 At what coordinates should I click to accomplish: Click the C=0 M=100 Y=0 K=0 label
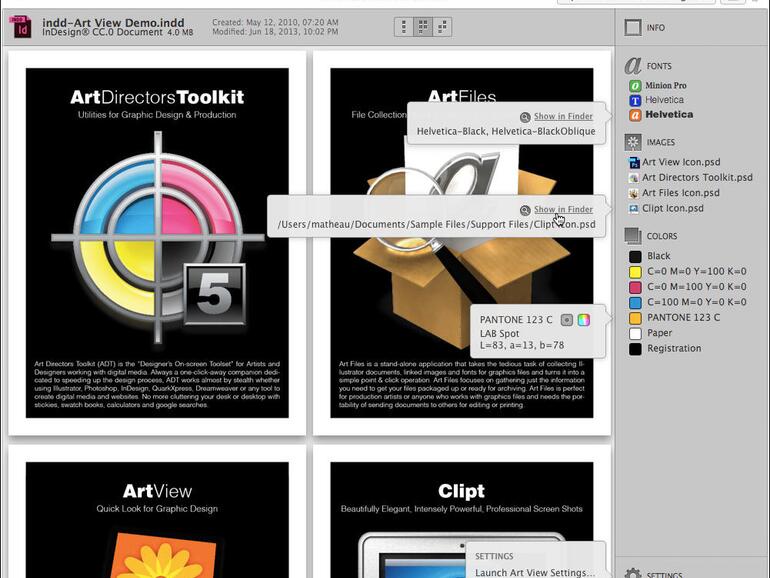pos(697,286)
